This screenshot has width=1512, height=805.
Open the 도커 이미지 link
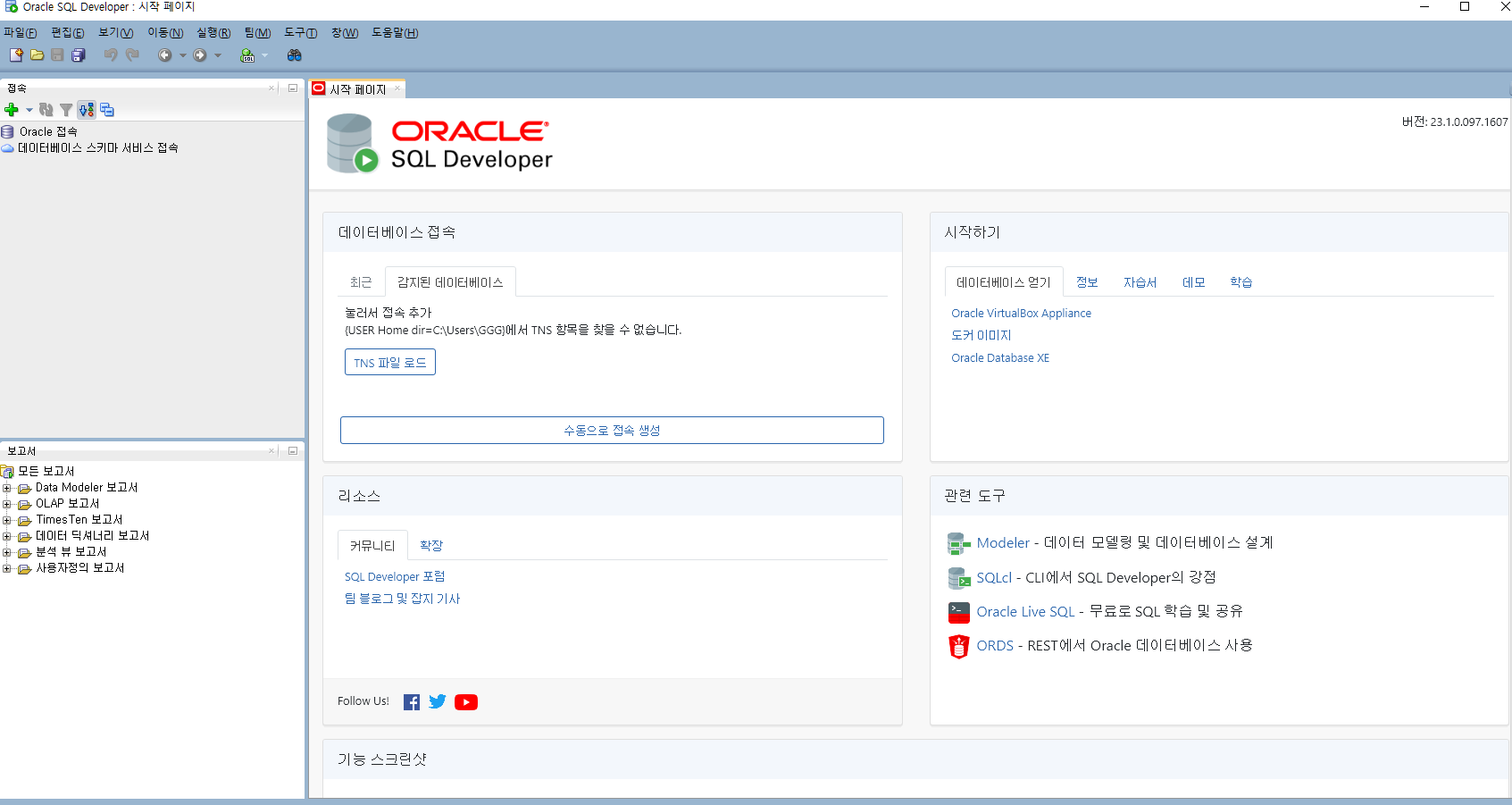[x=982, y=336]
